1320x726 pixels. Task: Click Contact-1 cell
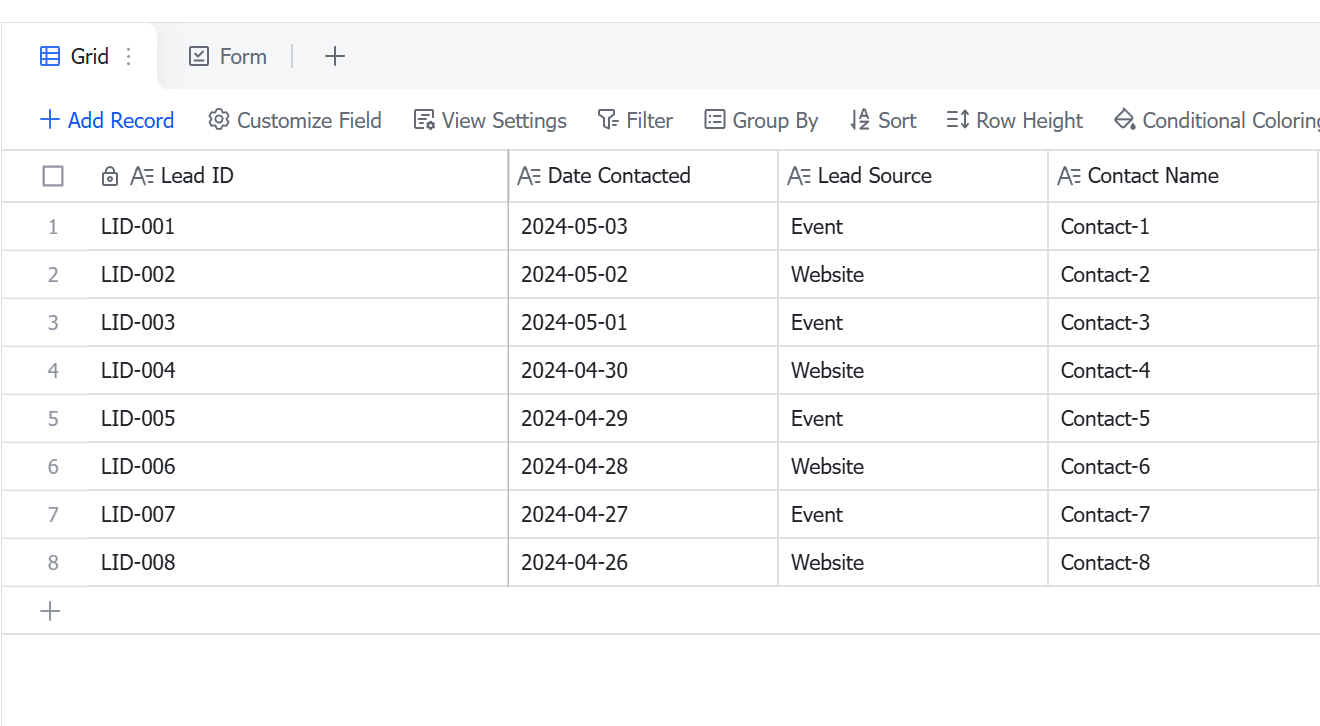(1183, 226)
